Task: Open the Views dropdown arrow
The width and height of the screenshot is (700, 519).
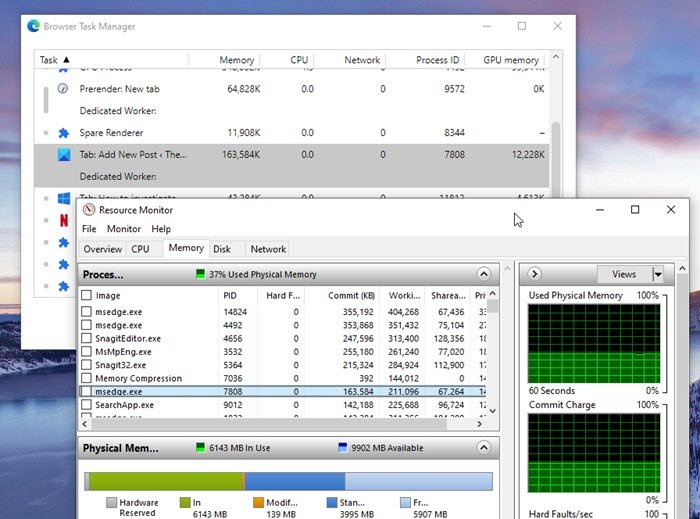Action: coord(657,274)
